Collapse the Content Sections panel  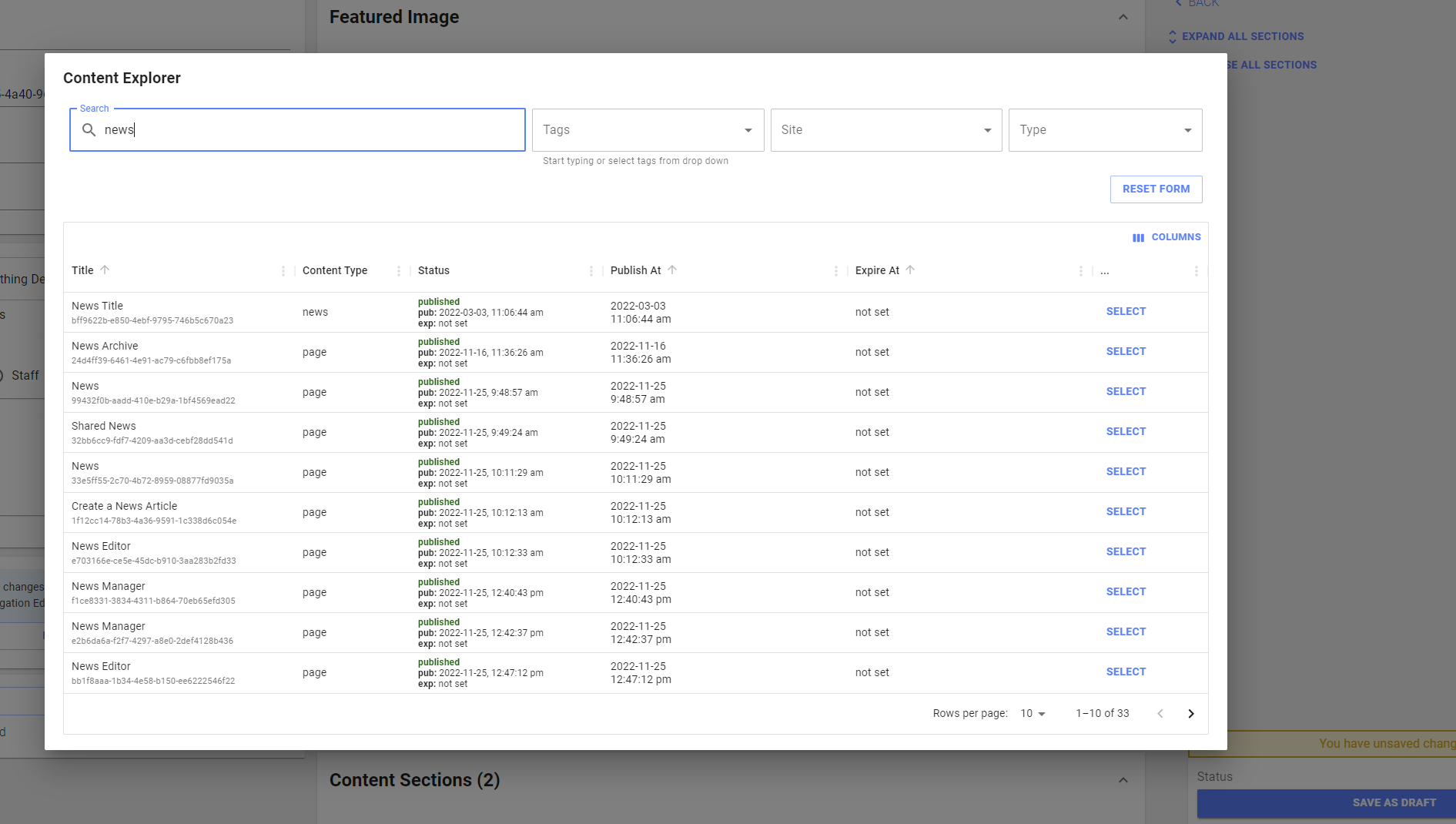[1123, 780]
